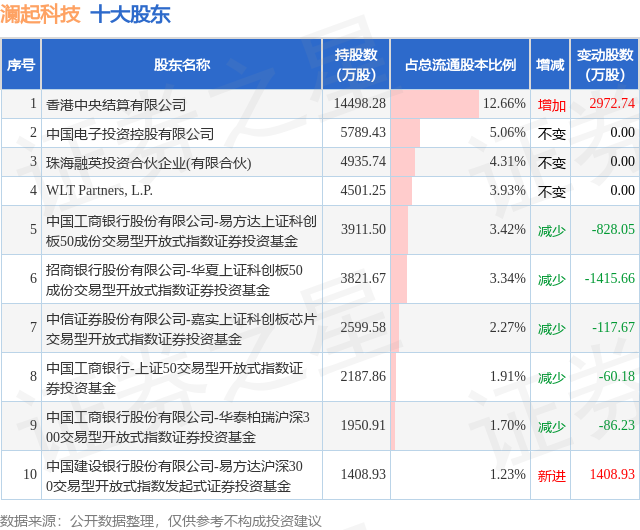Click shareholder 香港中央结算有限公司
This screenshot has width=640, height=530.
pos(116,105)
